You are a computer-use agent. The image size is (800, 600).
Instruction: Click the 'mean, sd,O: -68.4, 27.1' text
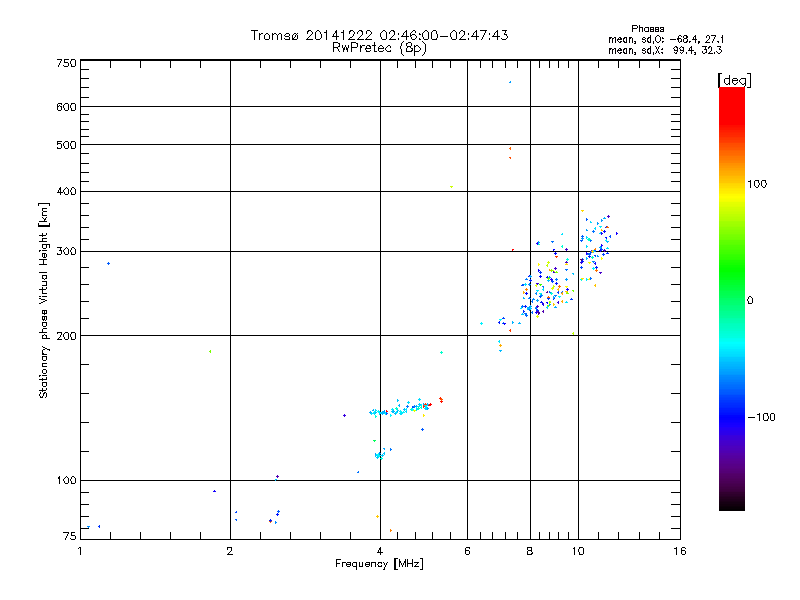tap(665, 39)
